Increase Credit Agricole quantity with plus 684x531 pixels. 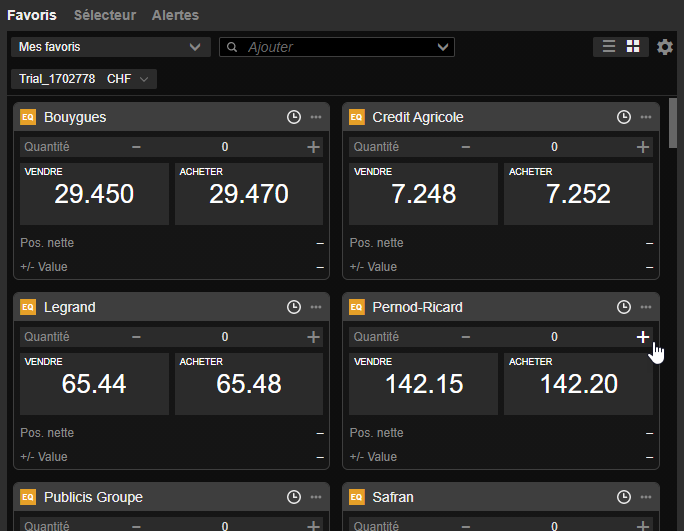click(643, 147)
